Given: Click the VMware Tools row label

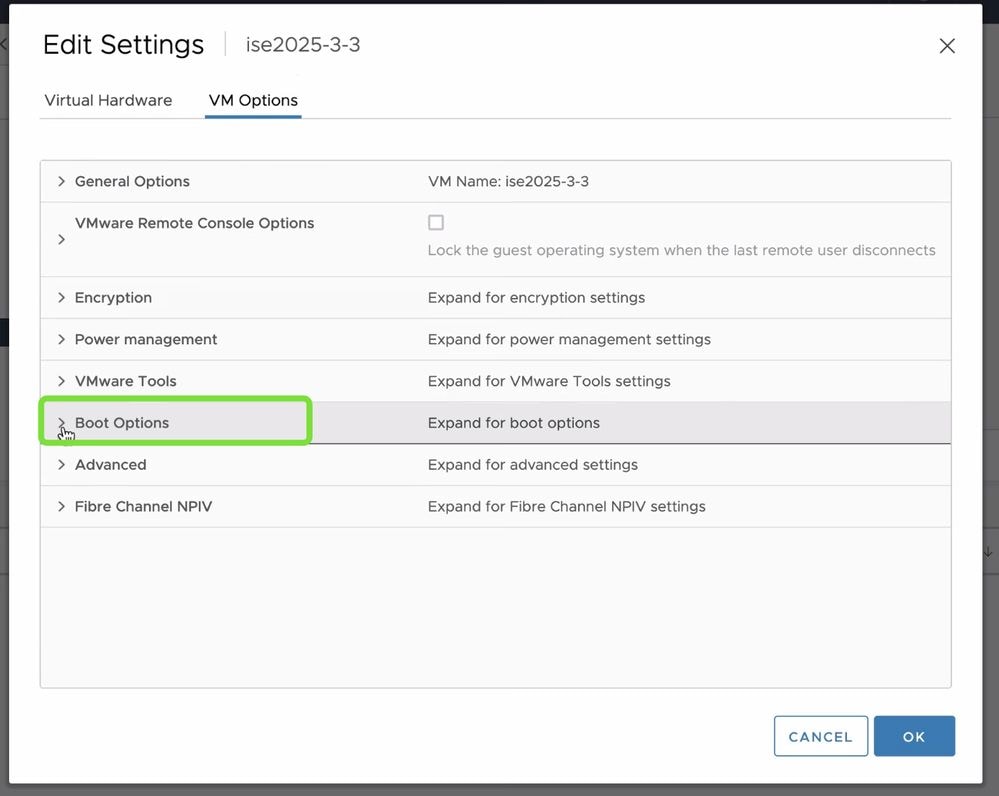Looking at the screenshot, I should (x=126, y=381).
